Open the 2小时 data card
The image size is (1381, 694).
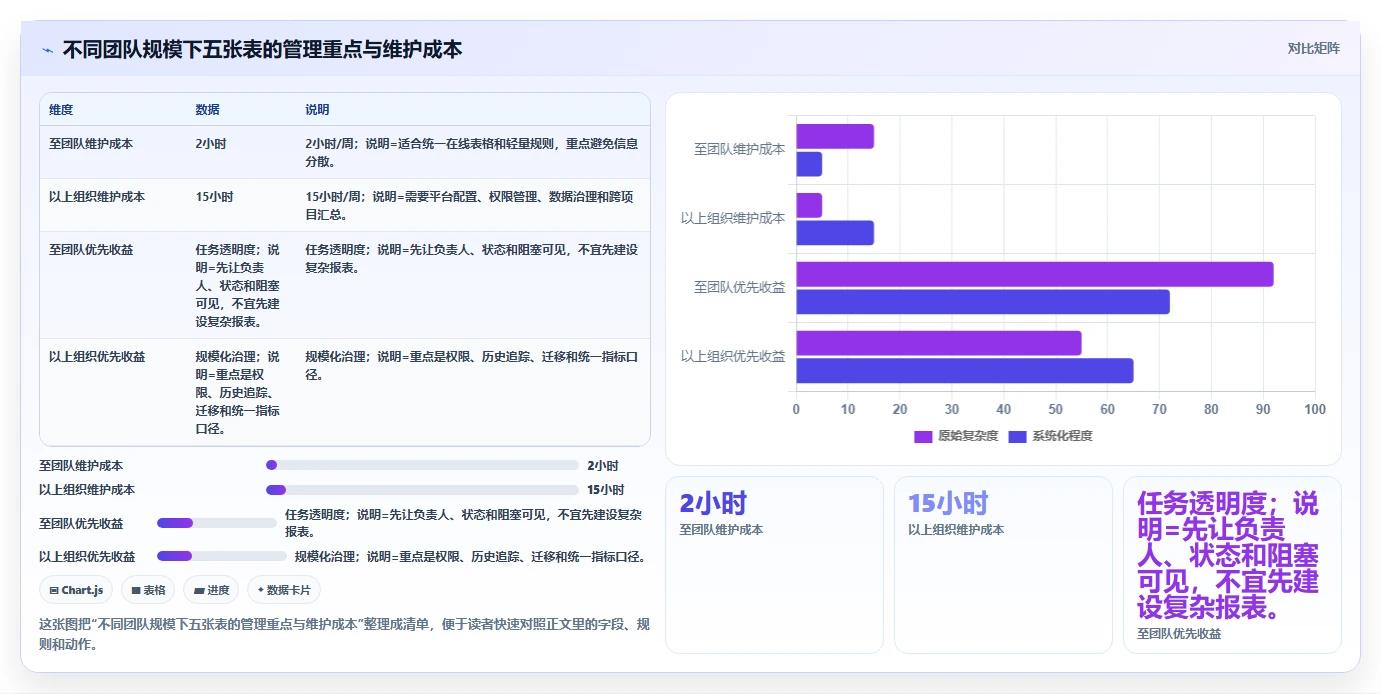[x=774, y=565]
